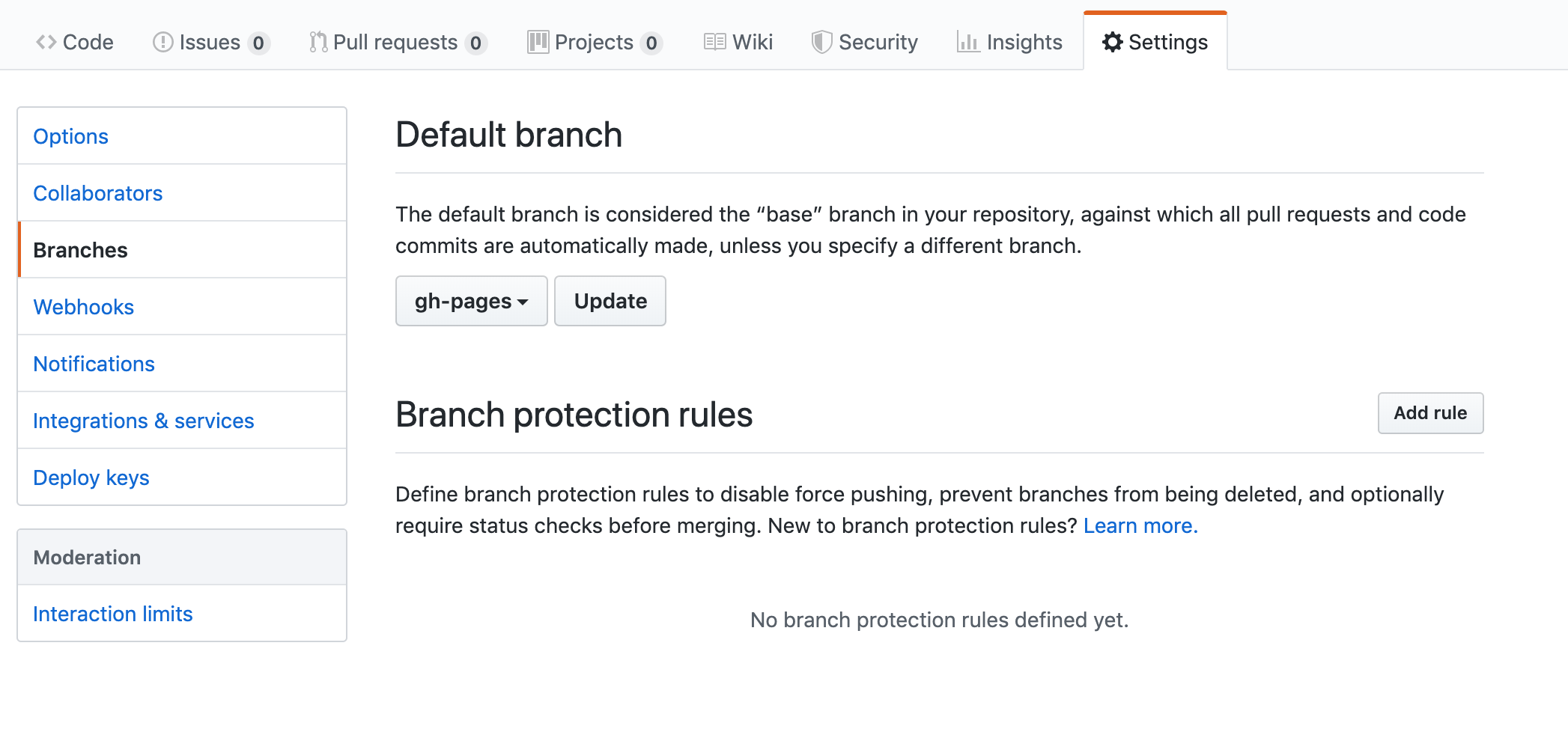Expand the branch selector chevron

[x=524, y=302]
